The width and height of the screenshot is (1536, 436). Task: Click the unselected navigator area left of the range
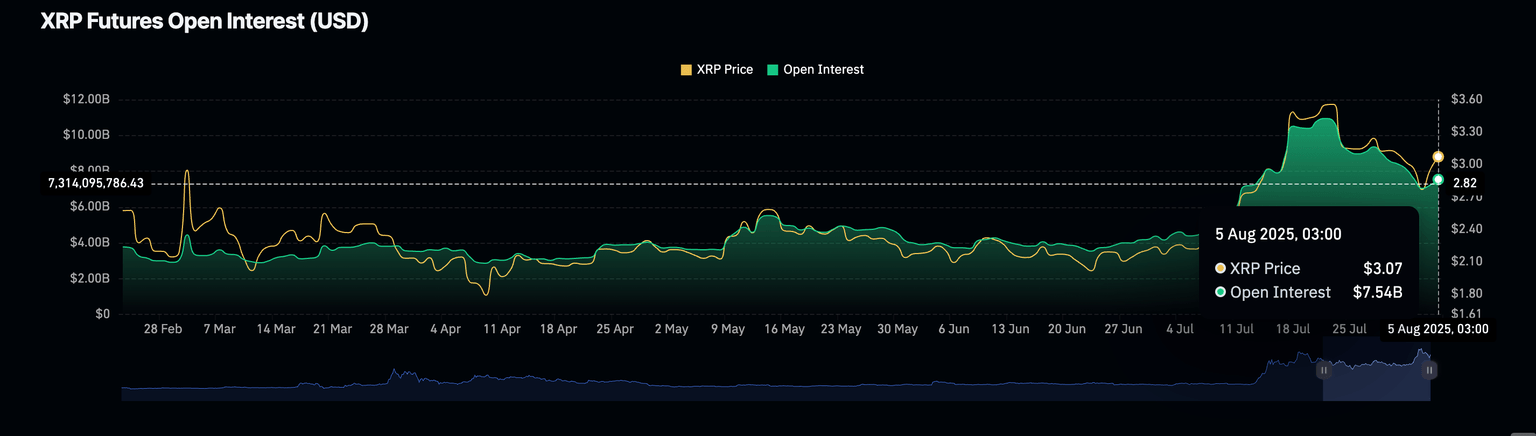tap(700, 385)
